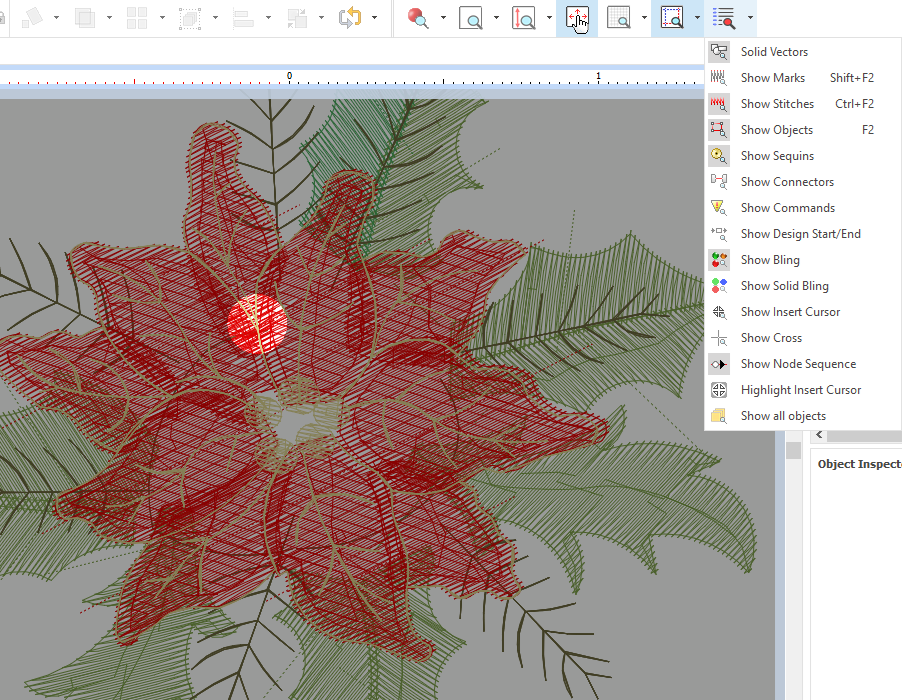Click the left scroll arrow below menu

(x=819, y=435)
